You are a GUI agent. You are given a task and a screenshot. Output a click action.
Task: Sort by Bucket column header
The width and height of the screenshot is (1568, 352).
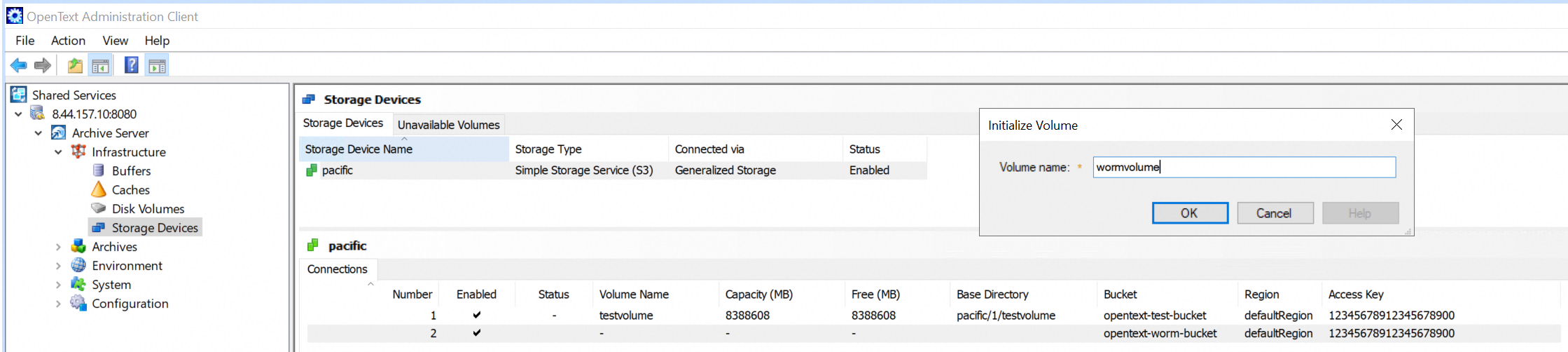coord(1167,295)
